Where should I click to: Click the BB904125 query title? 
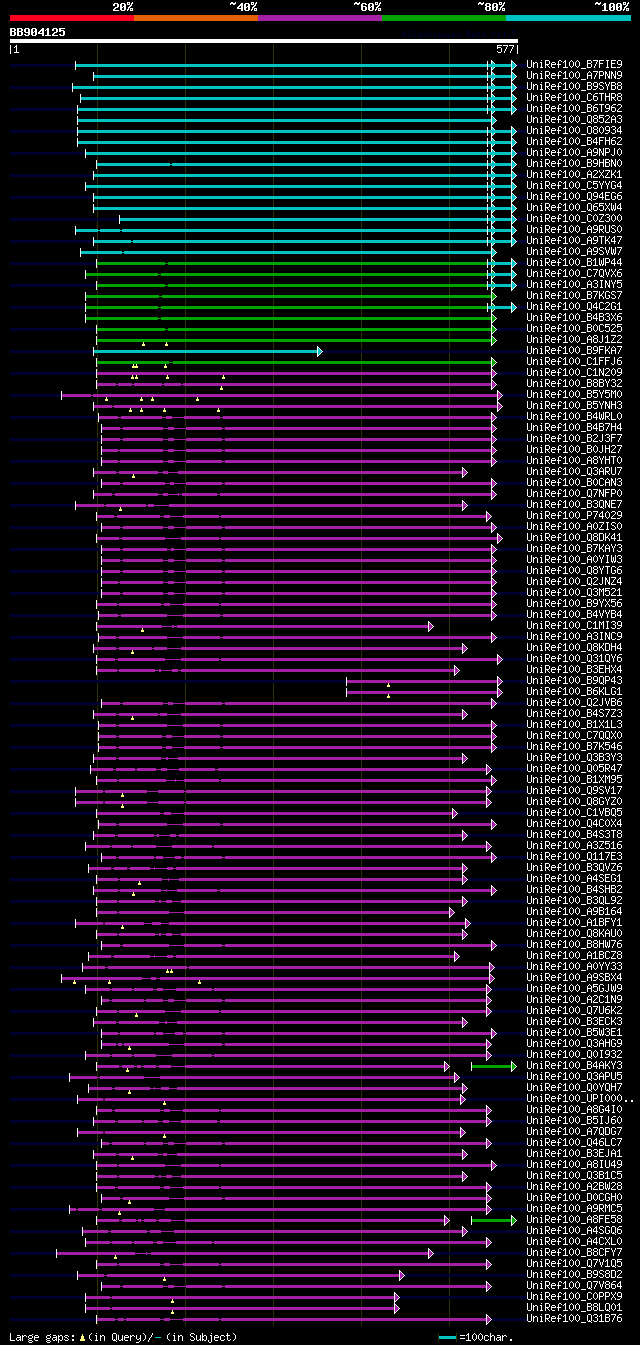coord(38,32)
